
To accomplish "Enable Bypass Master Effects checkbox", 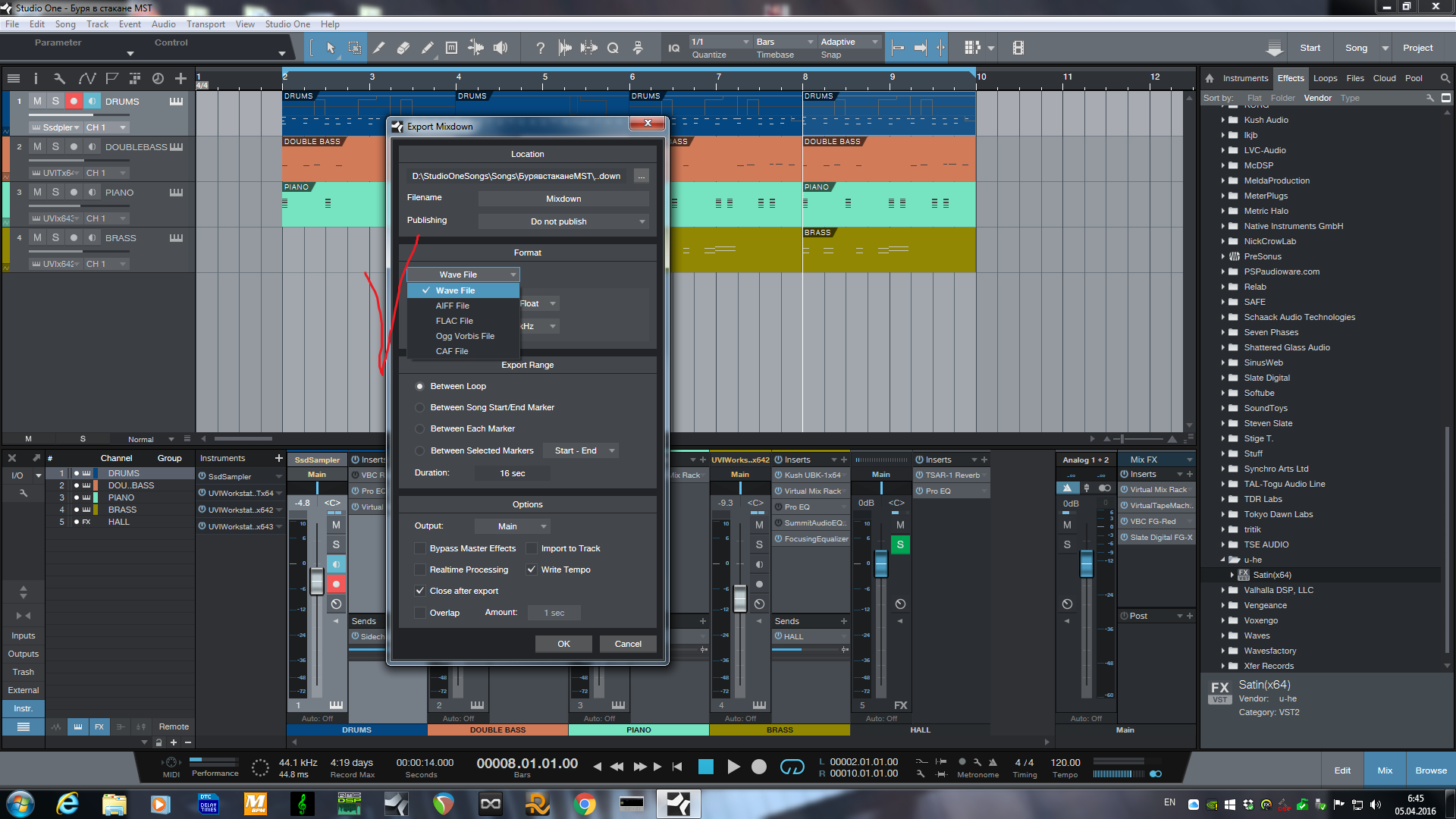I will 420,548.
